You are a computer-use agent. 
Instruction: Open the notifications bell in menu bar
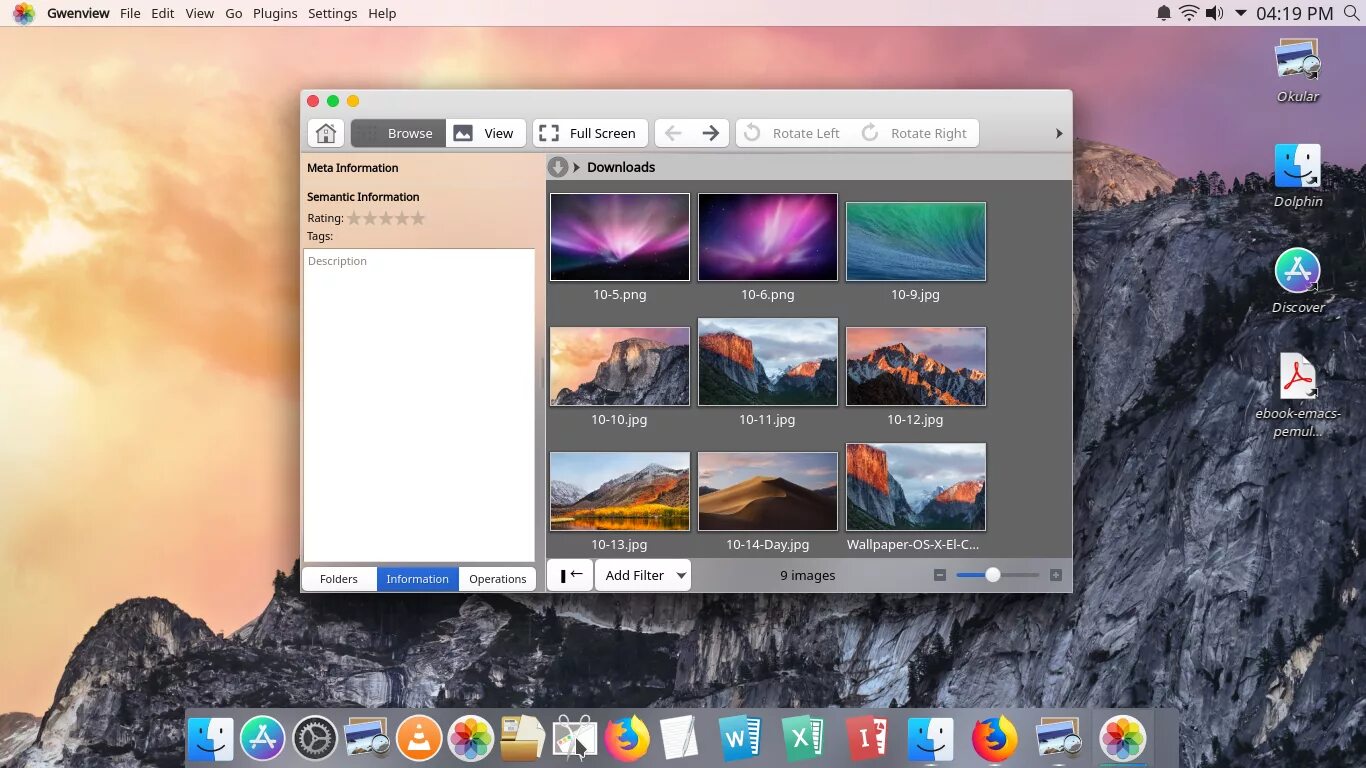coord(1164,13)
